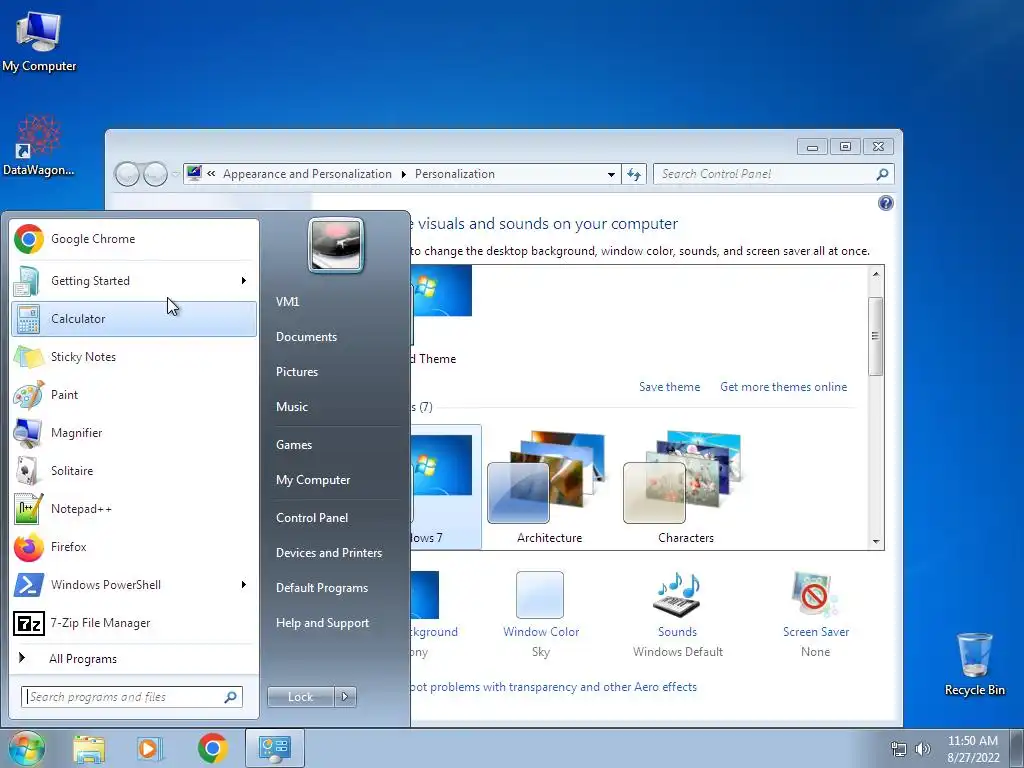Open My Computer from Start menu right pane

(313, 480)
